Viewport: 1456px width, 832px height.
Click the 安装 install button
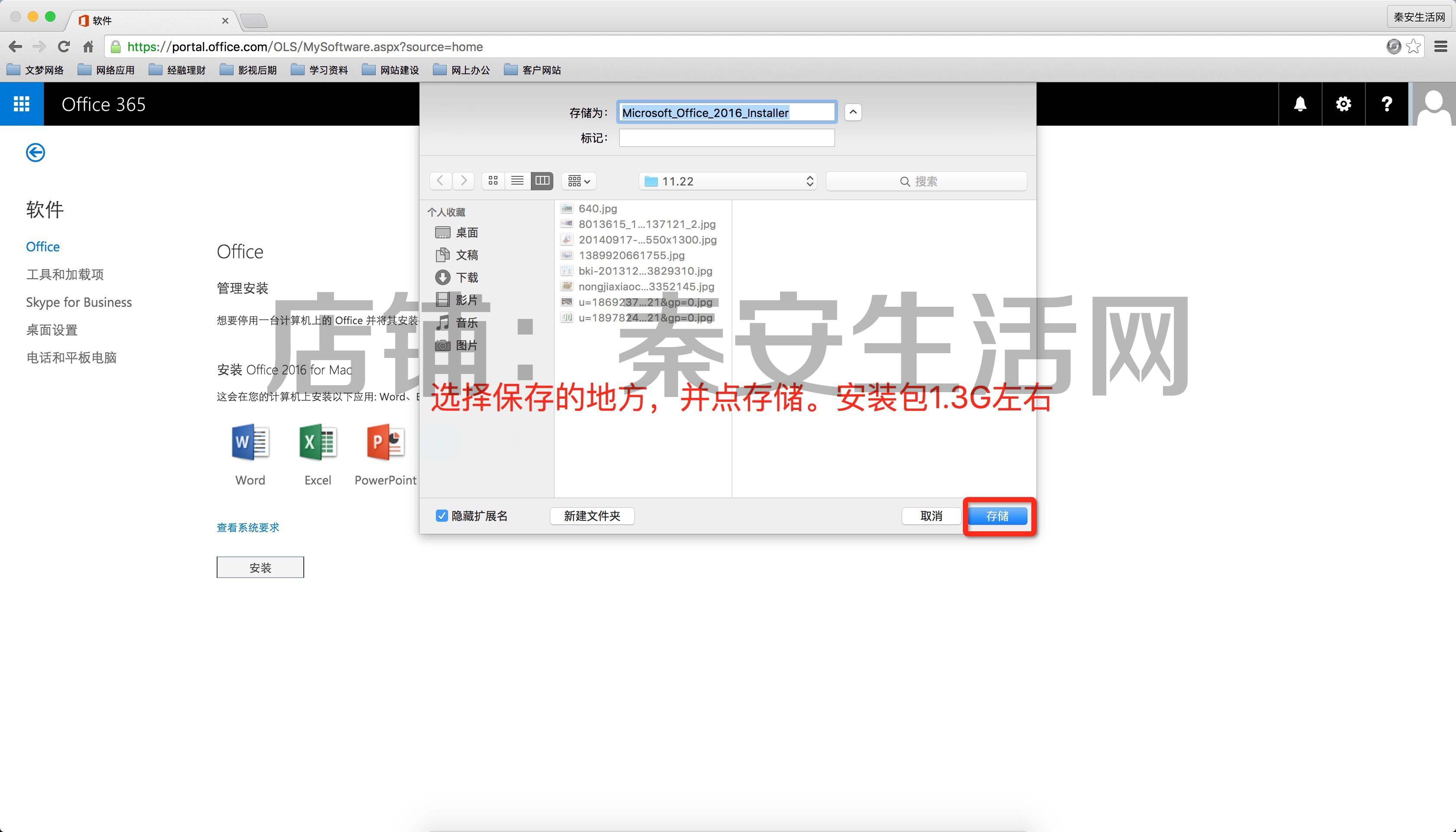tap(260, 567)
